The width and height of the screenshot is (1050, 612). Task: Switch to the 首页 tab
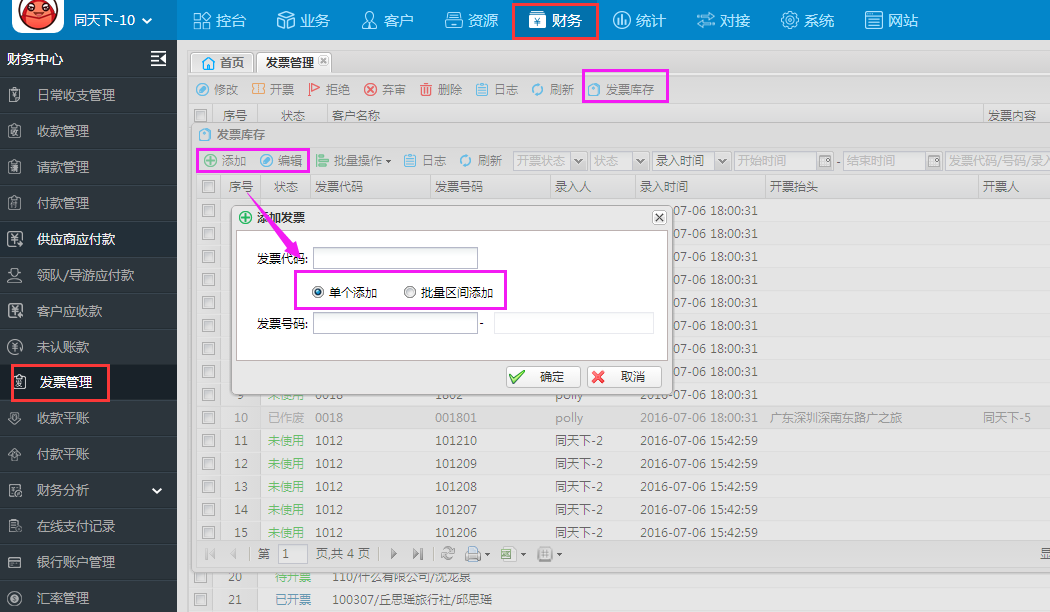click(222, 62)
